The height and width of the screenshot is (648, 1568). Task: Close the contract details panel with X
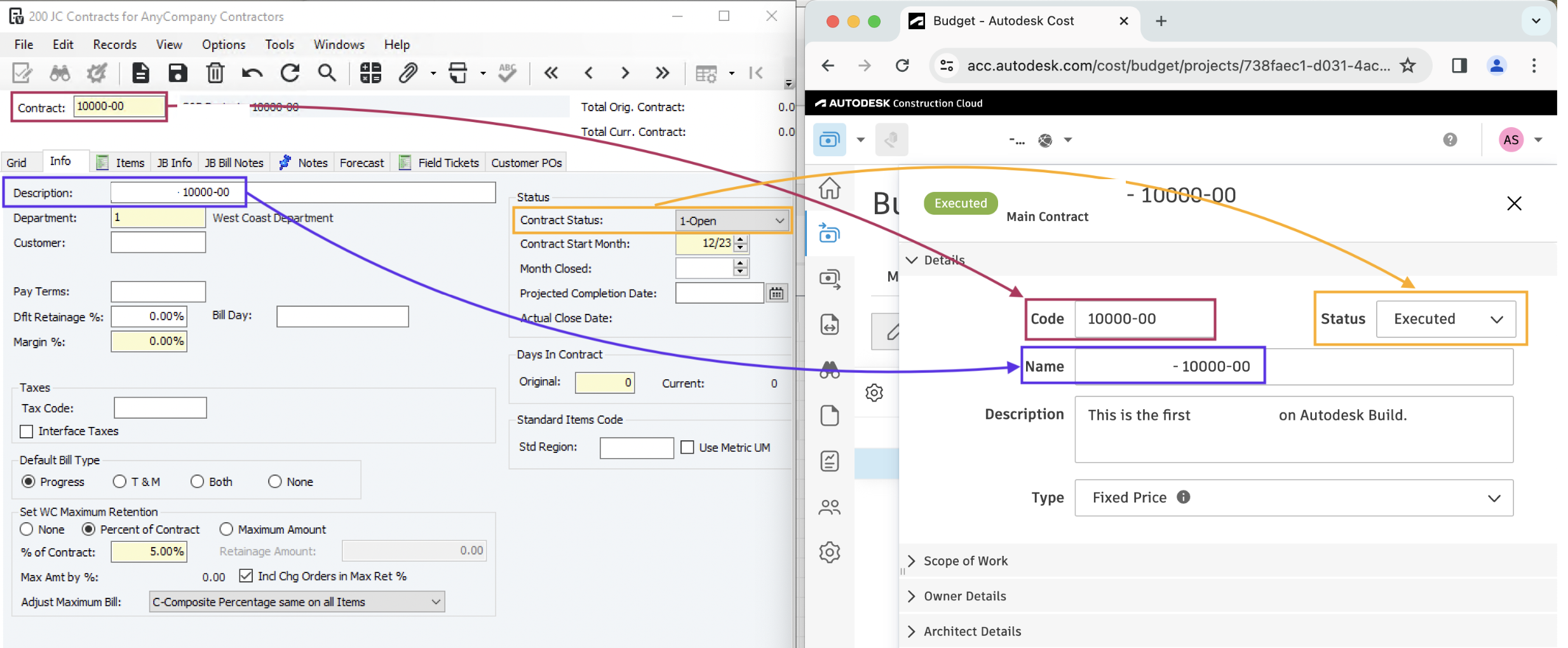1514,203
